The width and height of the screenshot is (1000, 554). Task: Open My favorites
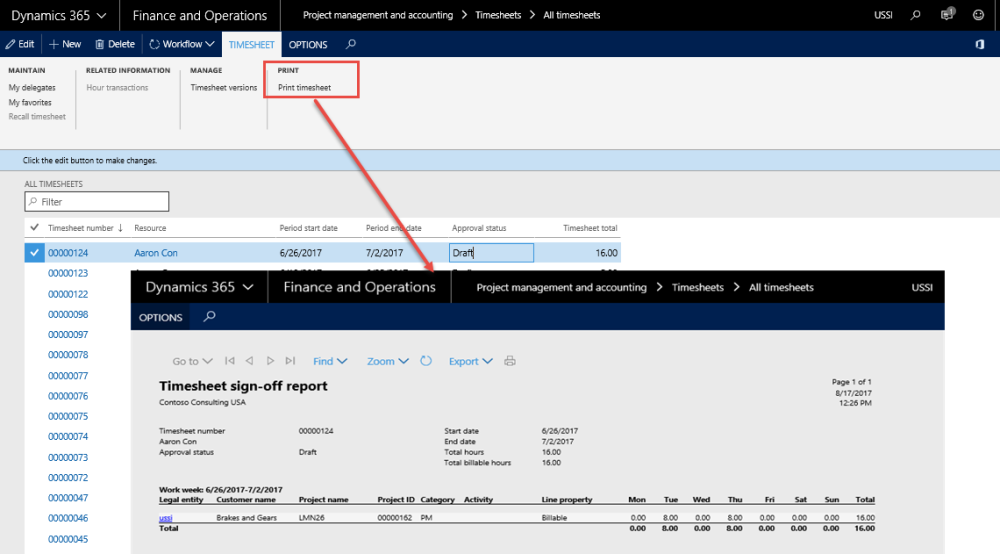tap(30, 102)
